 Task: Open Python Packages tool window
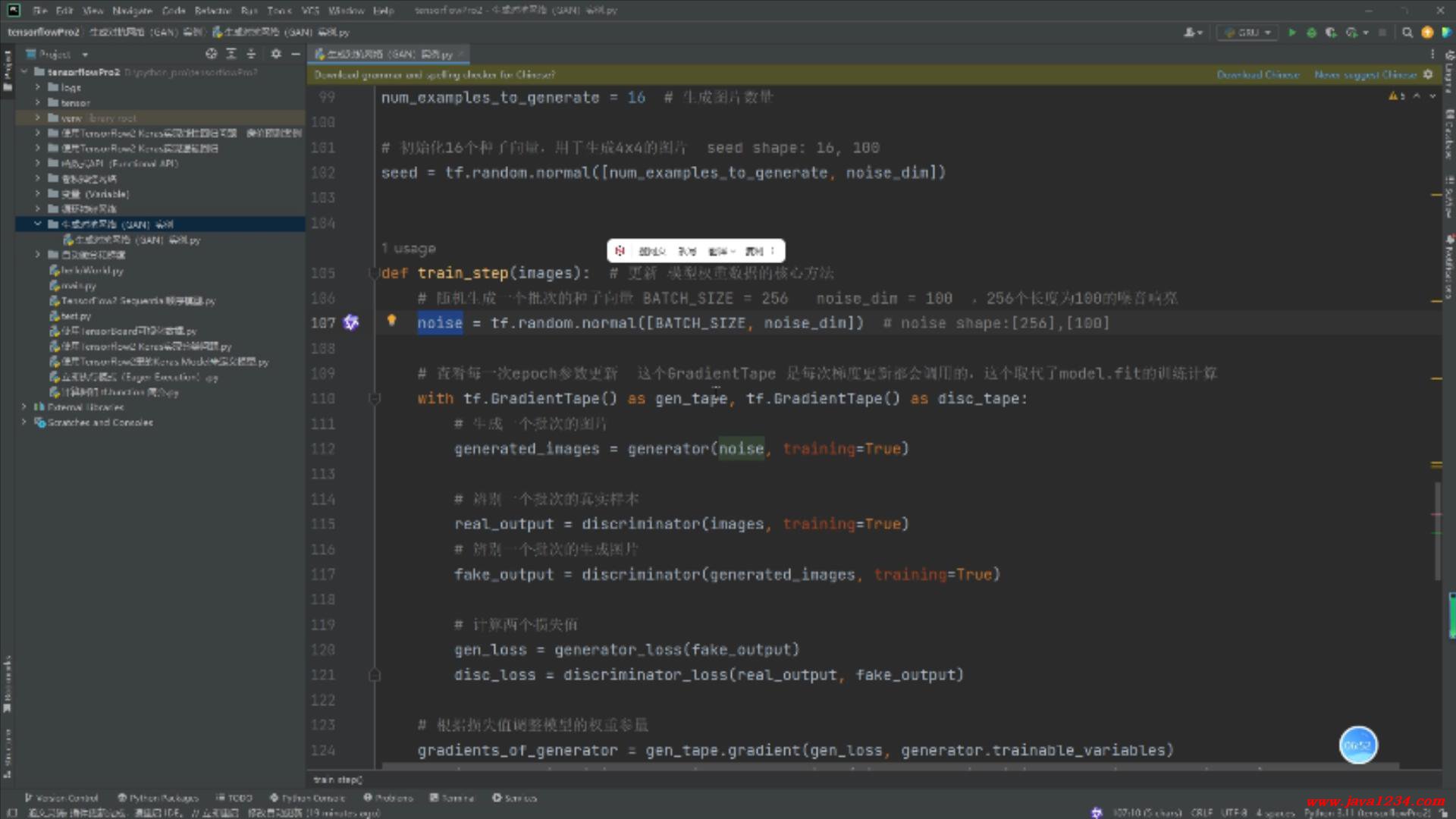click(158, 798)
